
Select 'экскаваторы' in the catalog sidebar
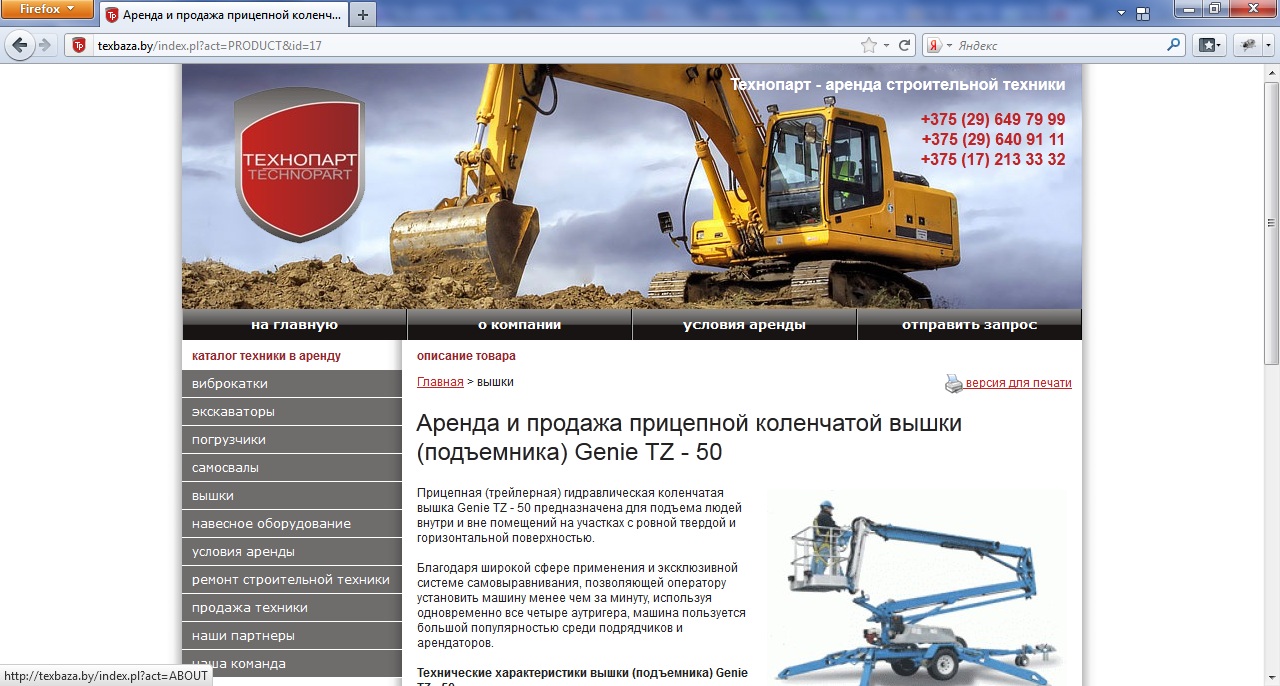point(292,412)
